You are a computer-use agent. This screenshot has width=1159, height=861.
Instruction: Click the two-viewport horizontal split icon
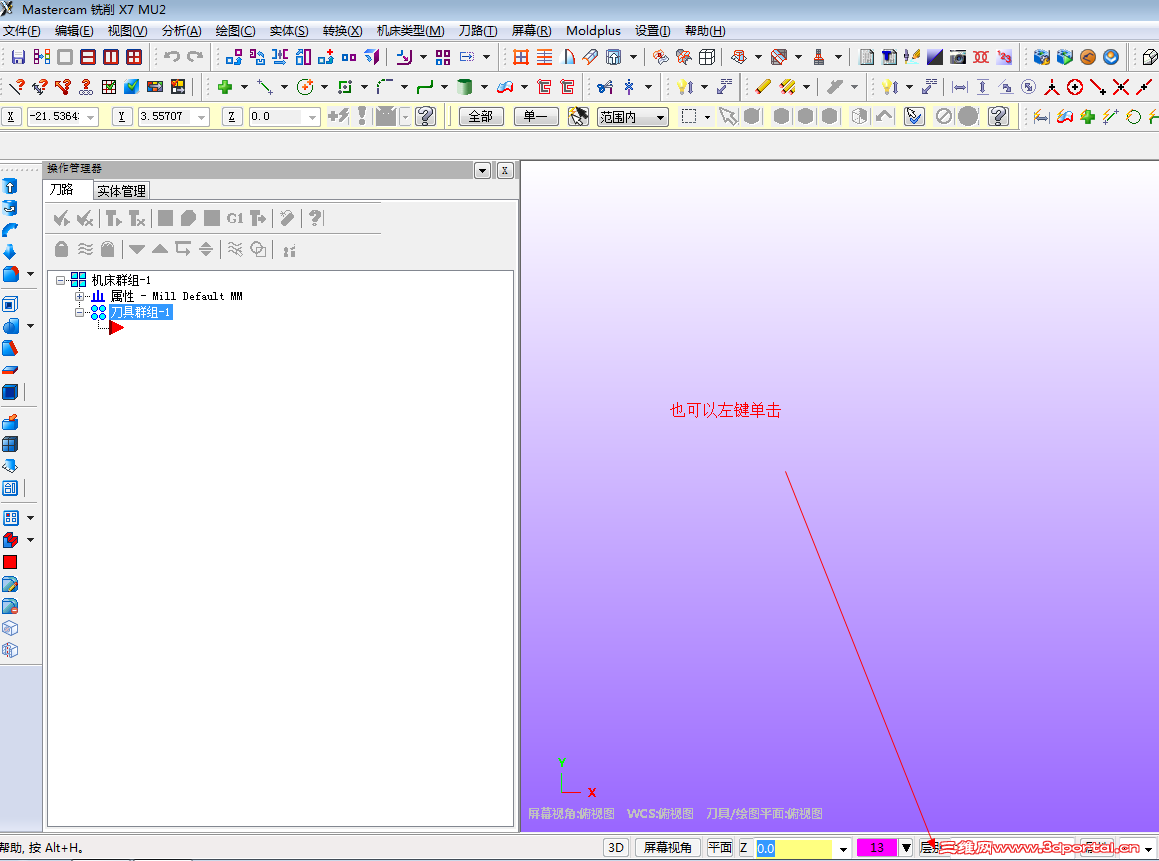[88, 57]
